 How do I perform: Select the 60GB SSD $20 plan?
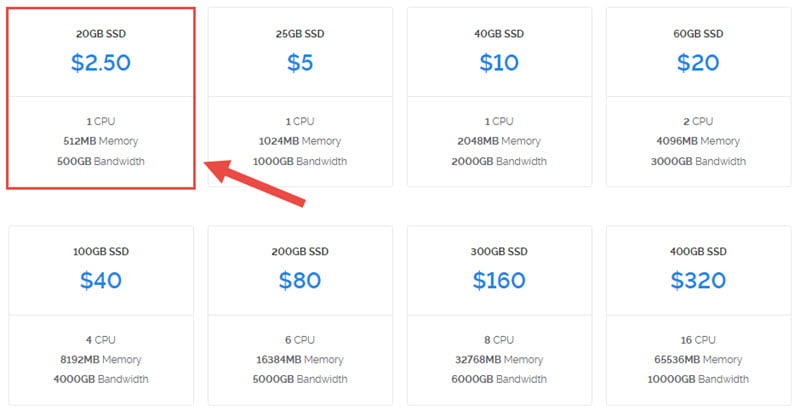698,97
